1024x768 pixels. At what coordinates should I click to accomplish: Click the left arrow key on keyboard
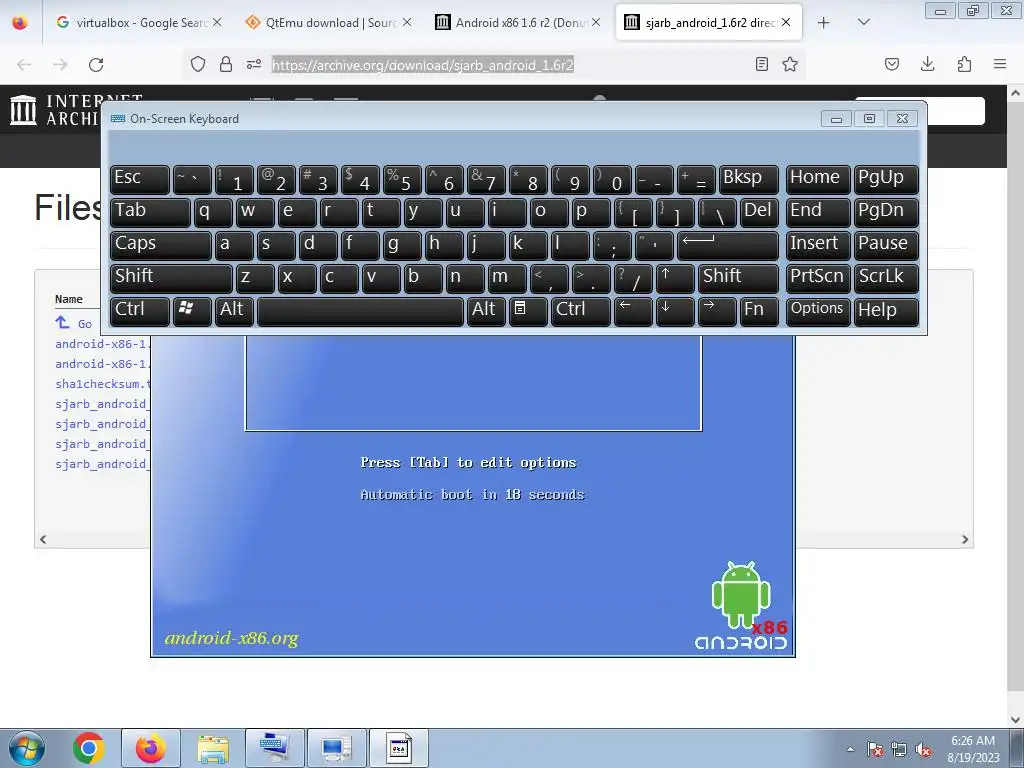(633, 311)
